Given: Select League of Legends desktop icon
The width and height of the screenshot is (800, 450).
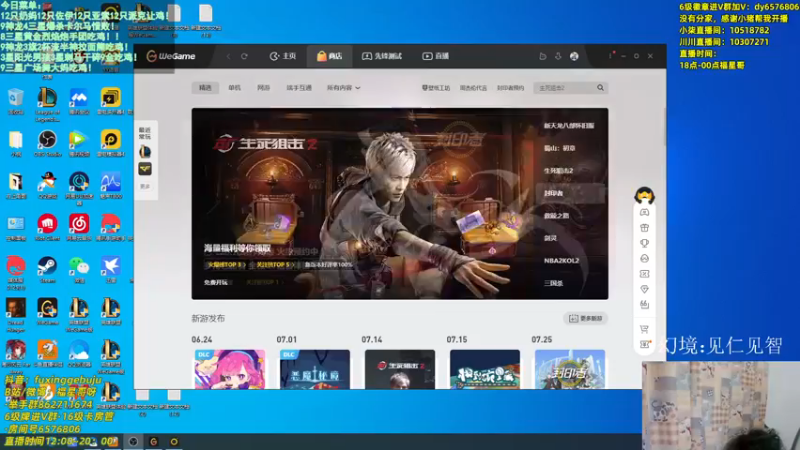Looking at the screenshot, I should pos(47,104).
